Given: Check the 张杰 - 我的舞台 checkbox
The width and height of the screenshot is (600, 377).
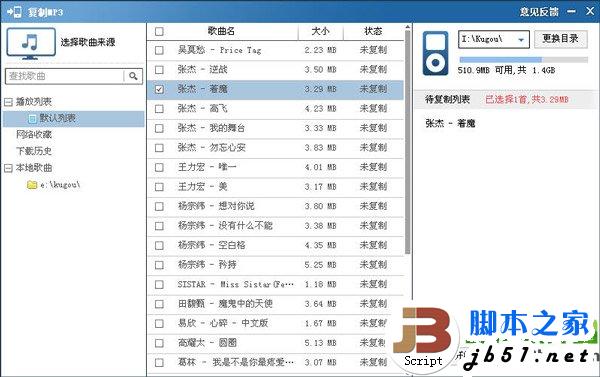Looking at the screenshot, I should (x=159, y=129).
